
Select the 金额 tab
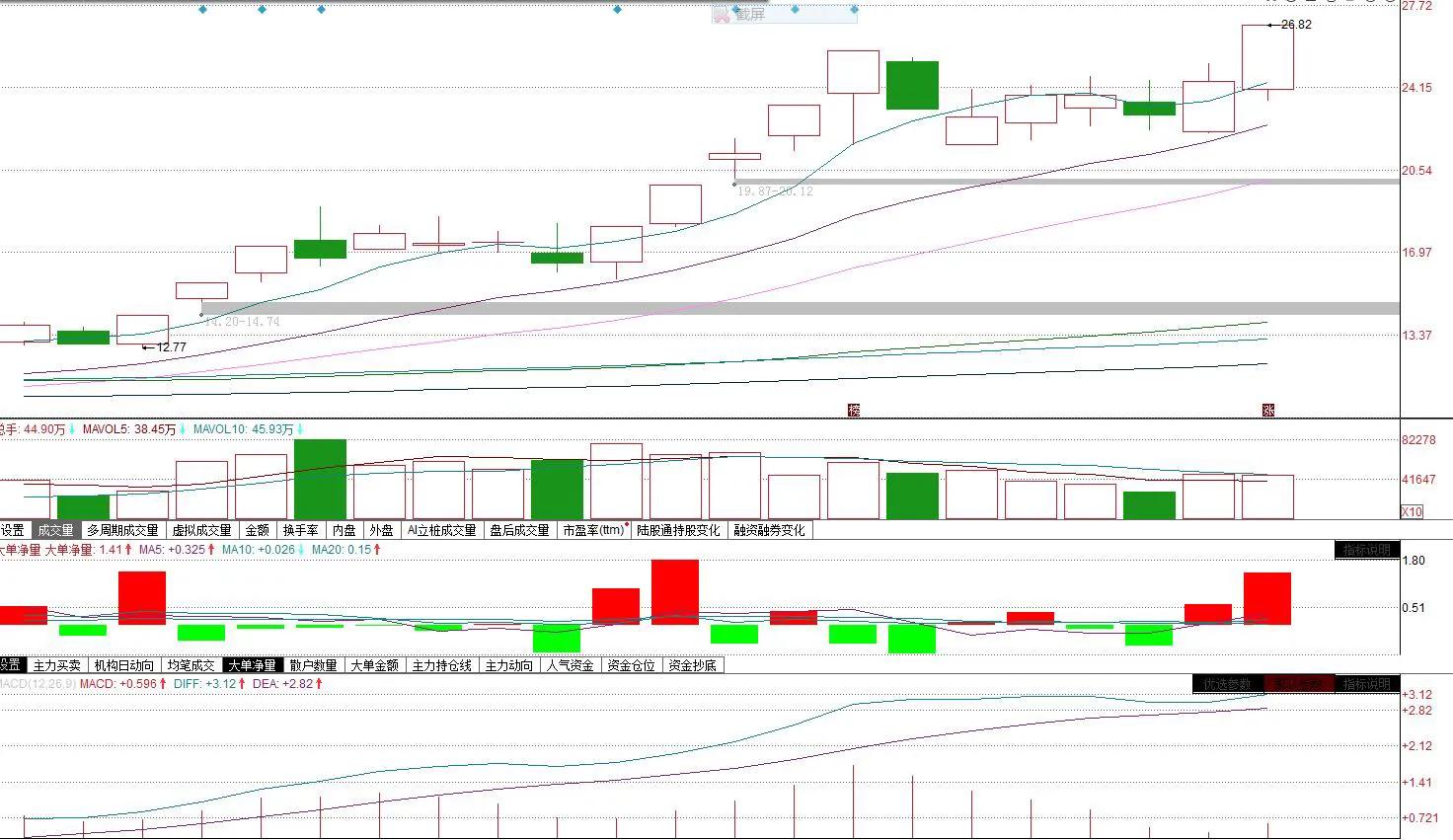pyautogui.click(x=258, y=530)
